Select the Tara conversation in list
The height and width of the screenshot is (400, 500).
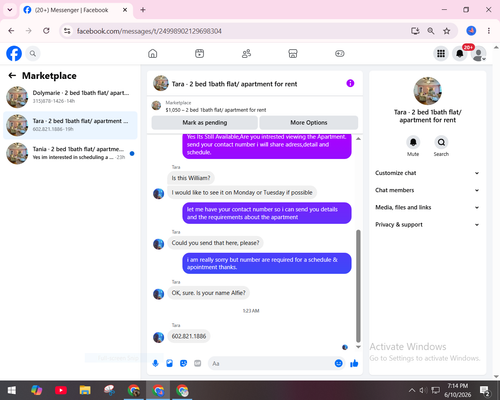point(70,125)
